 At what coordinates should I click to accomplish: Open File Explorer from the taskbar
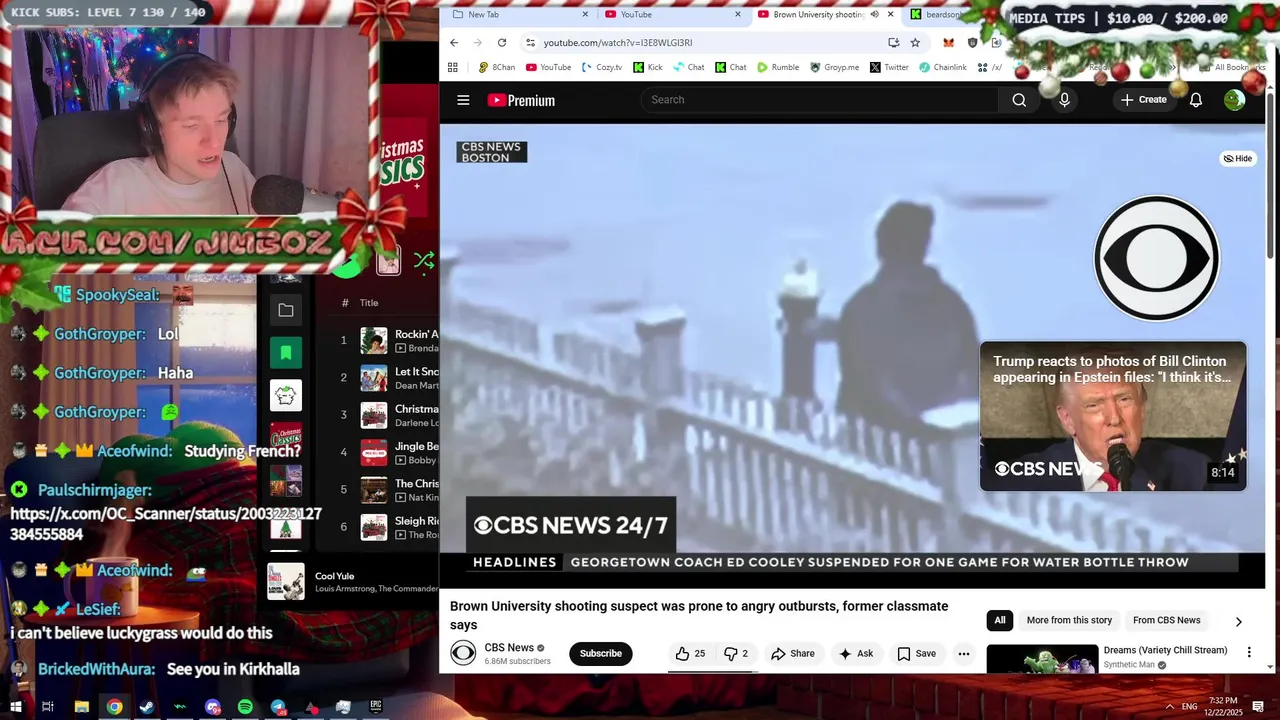82,707
